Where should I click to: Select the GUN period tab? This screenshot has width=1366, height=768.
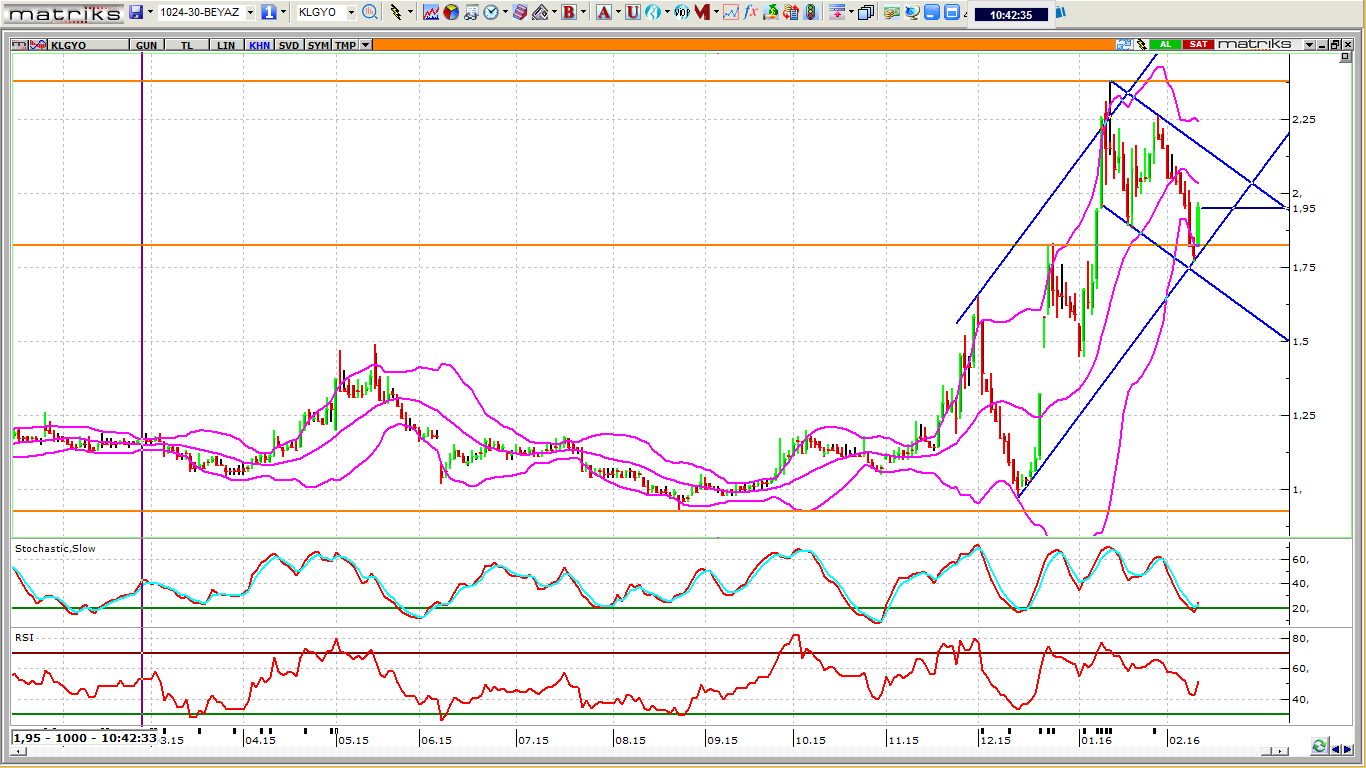click(146, 45)
